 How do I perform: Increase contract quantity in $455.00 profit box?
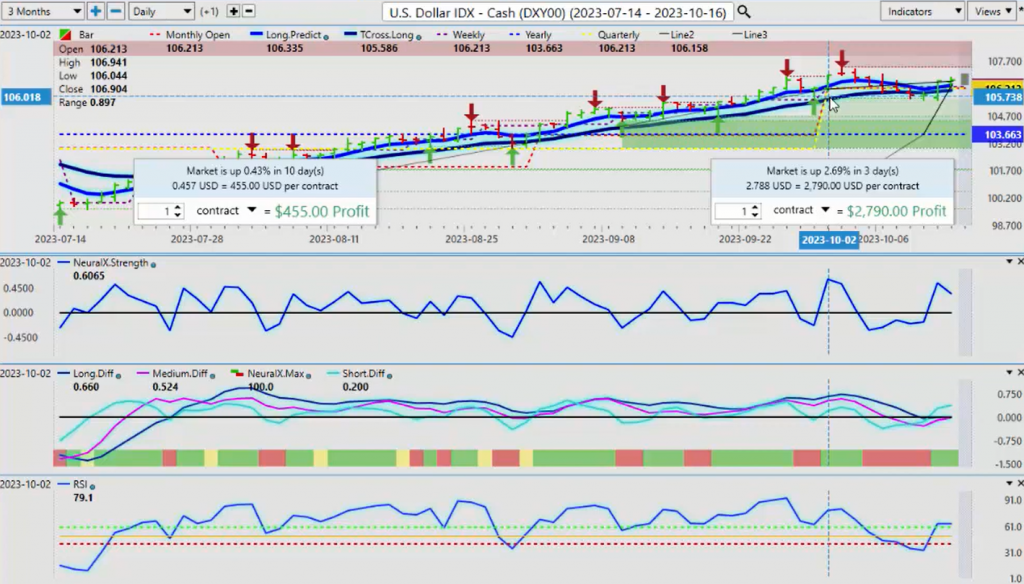pos(177,207)
